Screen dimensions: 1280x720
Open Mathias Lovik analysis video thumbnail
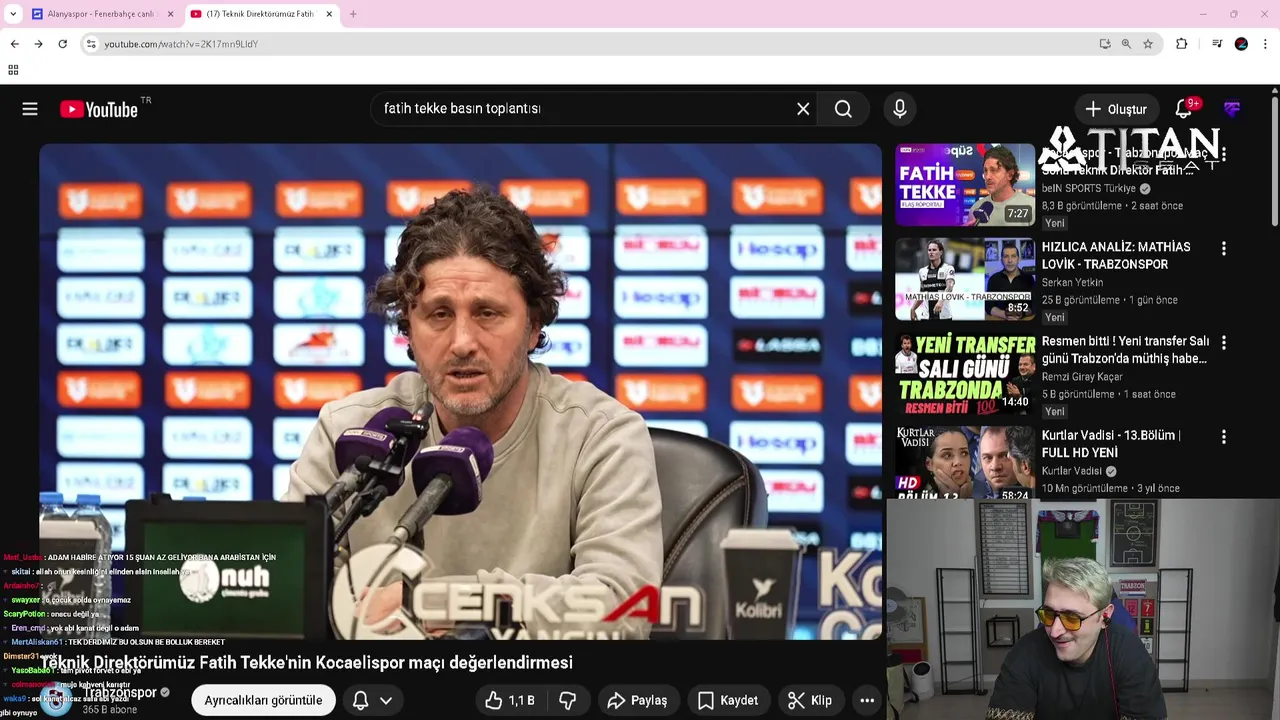tap(965, 278)
